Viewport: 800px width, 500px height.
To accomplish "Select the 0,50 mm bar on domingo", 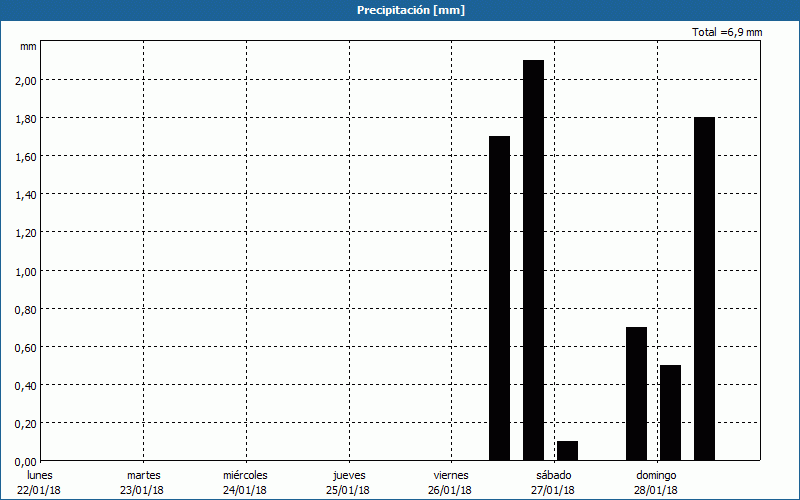I will (x=670, y=412).
